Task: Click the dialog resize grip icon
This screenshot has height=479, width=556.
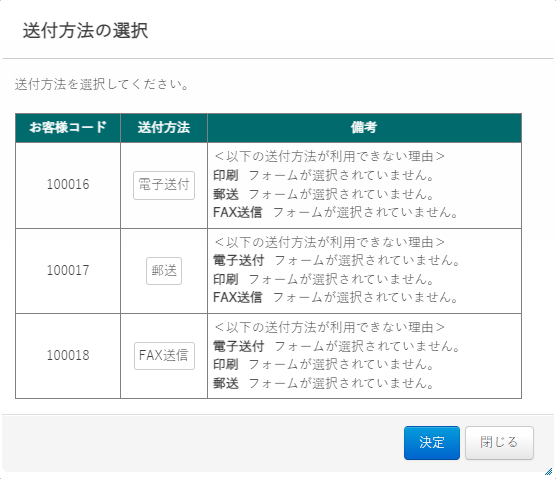Action: coord(548,471)
